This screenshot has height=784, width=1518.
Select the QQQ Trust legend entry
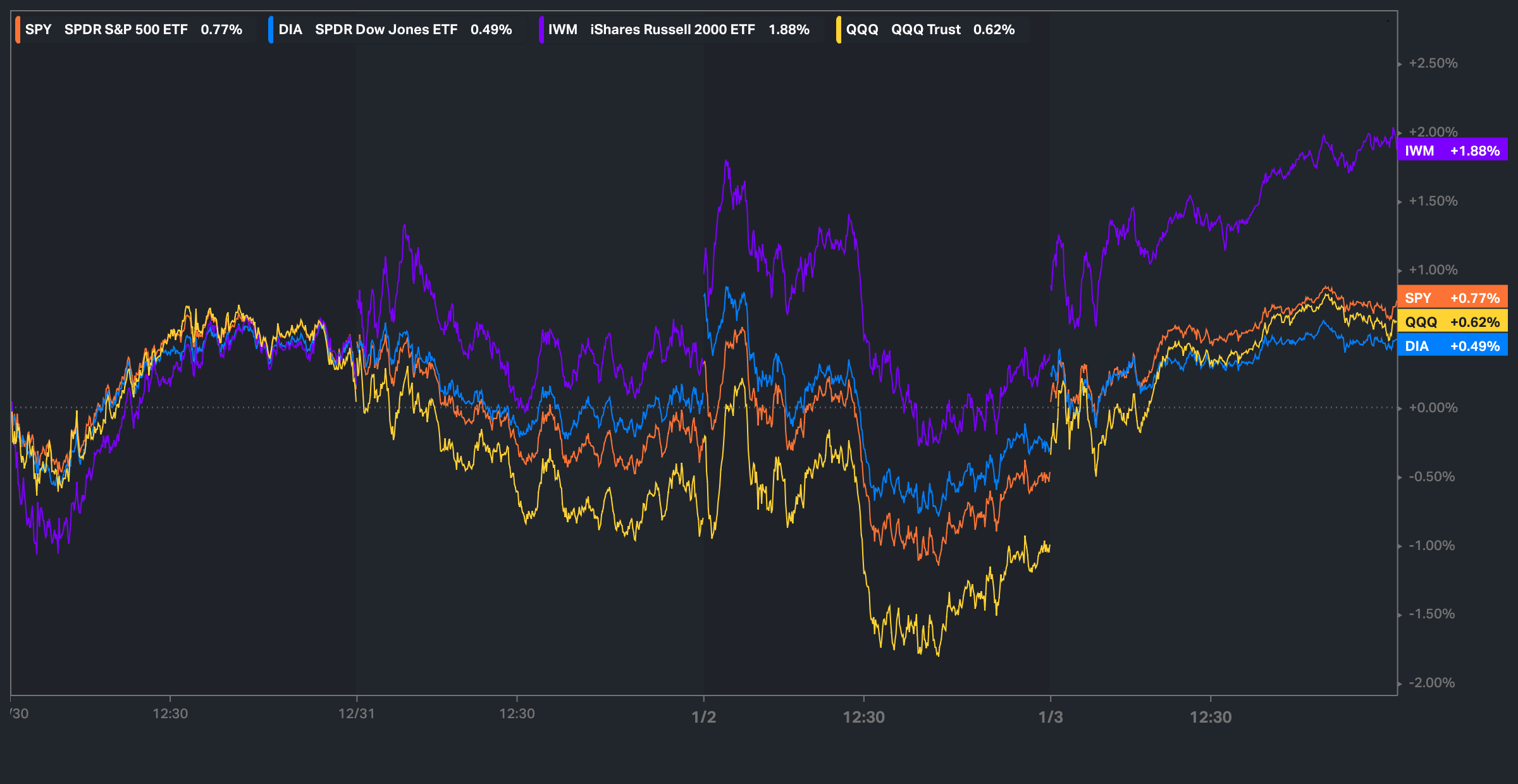click(x=930, y=30)
